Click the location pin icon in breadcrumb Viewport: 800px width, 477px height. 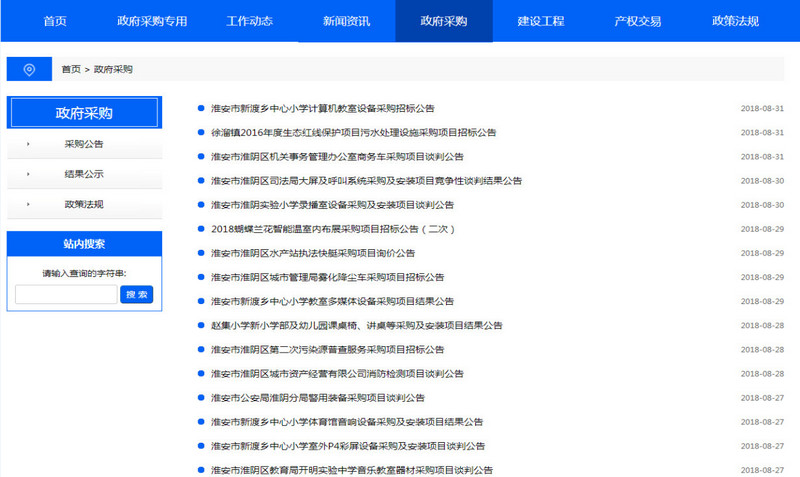(x=29, y=69)
